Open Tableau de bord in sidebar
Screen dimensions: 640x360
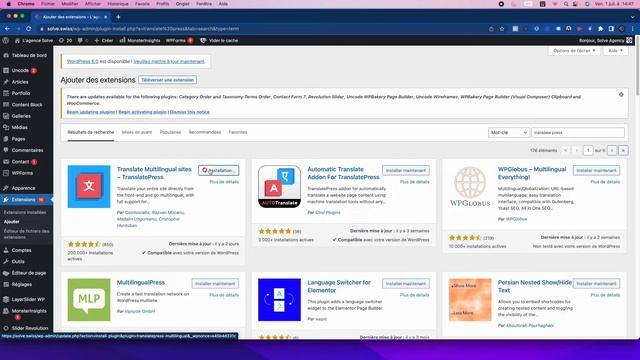point(29,55)
